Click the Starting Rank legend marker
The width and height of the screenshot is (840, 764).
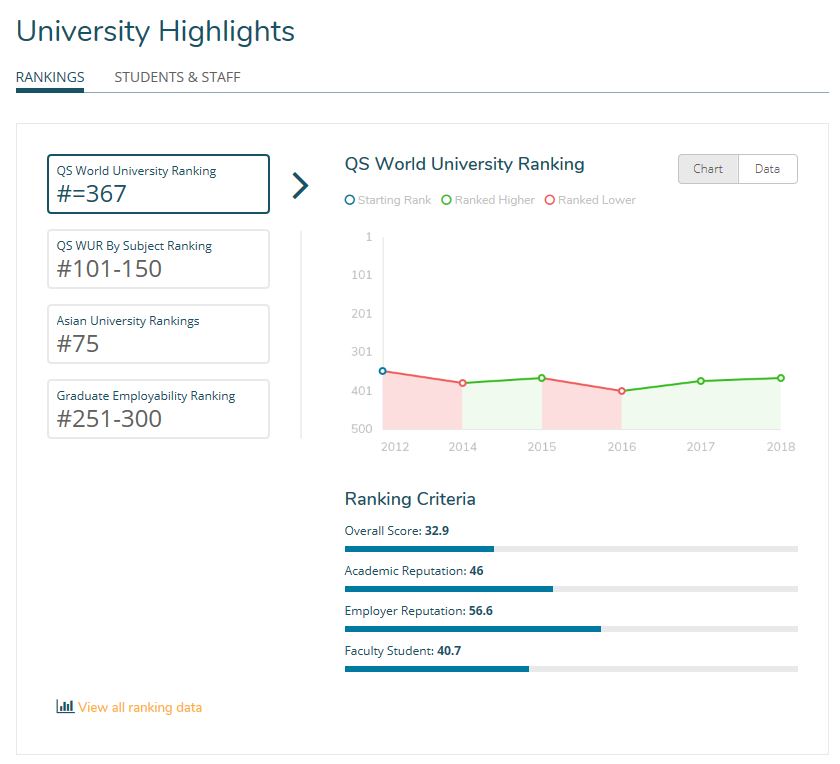pyautogui.click(x=350, y=200)
